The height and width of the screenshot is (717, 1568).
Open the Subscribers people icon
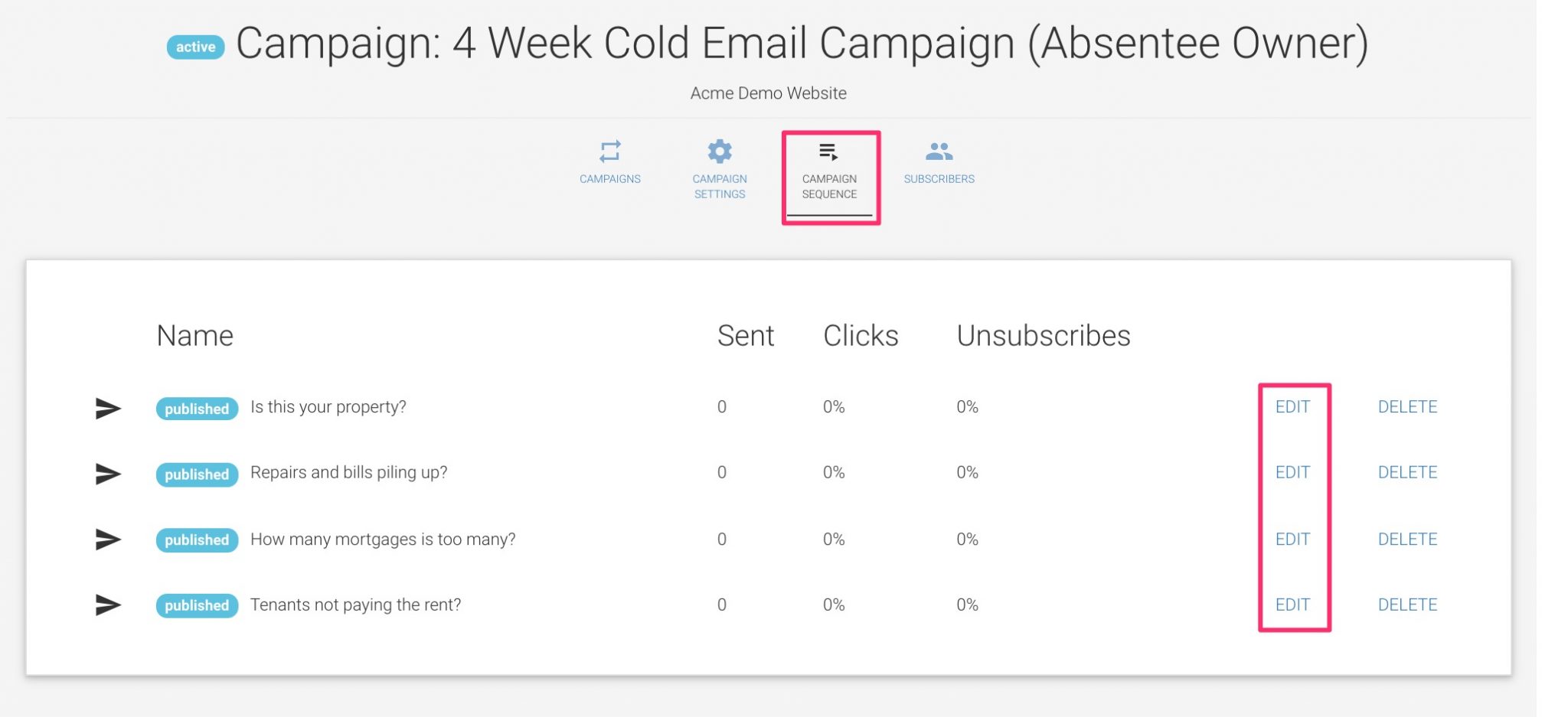(x=939, y=151)
